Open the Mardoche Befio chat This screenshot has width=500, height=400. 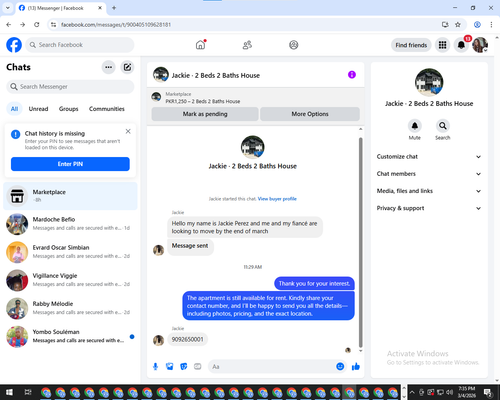click(x=70, y=224)
